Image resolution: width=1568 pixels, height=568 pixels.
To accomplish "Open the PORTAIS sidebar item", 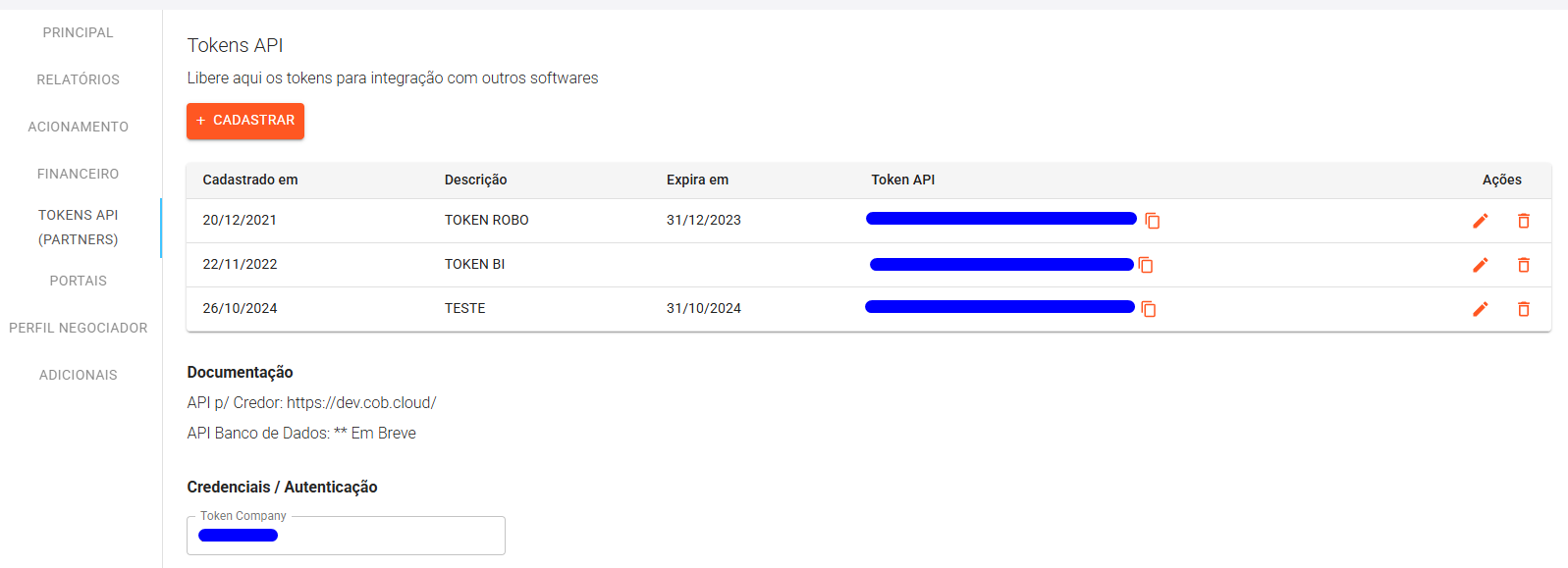I will pyautogui.click(x=79, y=281).
